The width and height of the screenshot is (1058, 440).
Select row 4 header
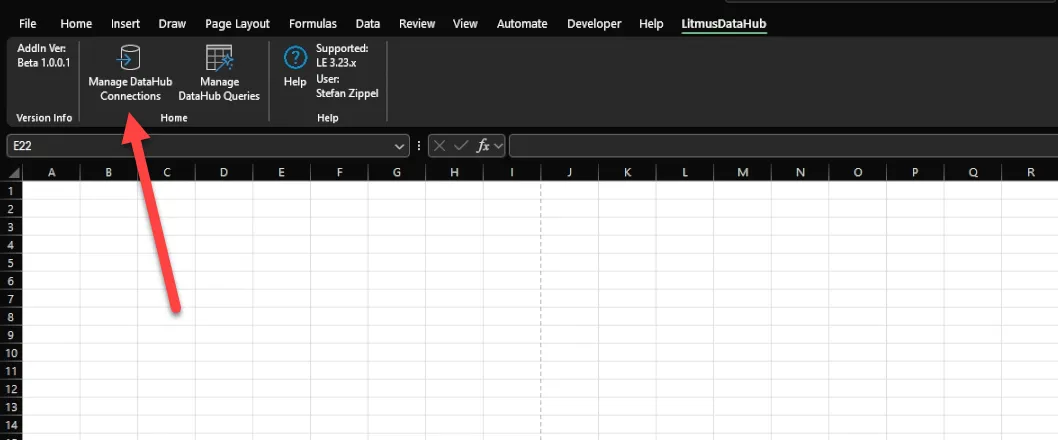pos(11,245)
